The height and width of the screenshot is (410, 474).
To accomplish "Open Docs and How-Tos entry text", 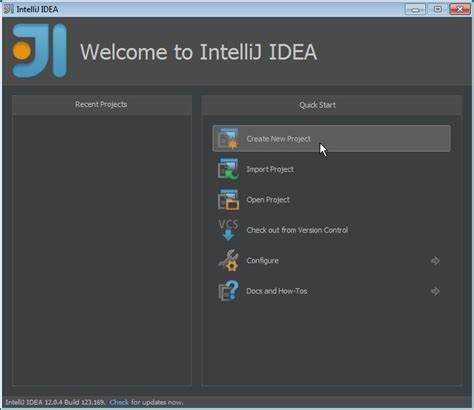I will (277, 291).
